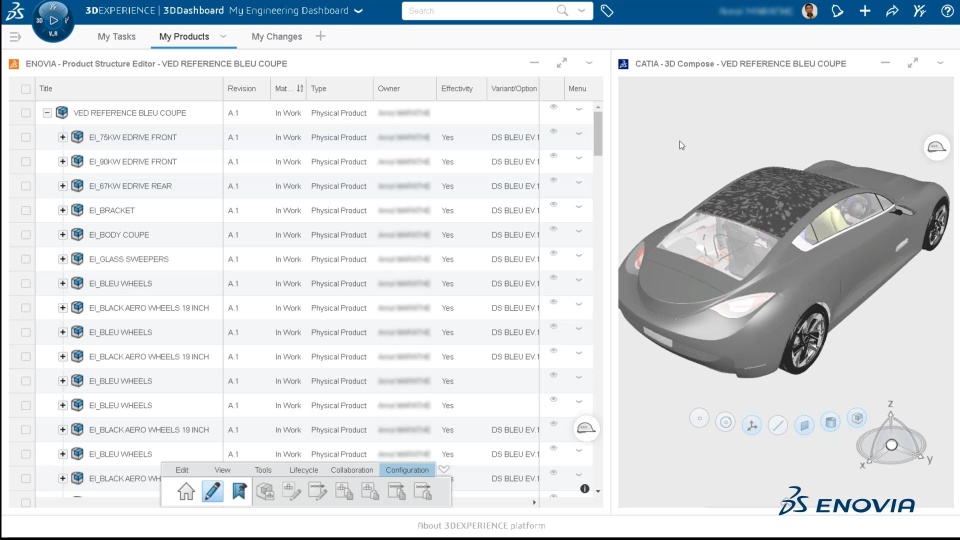Open notifications icon in top bar

click(x=837, y=11)
